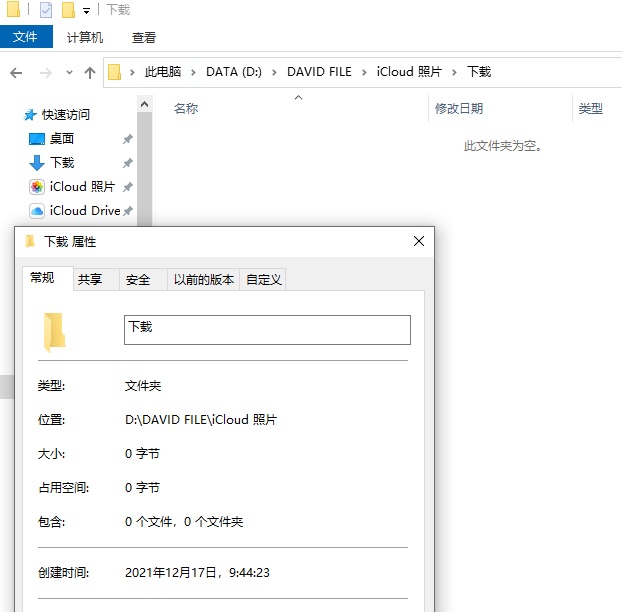
Task: Expand the chevron before 此电脑 in breadcrumb
Action: (132, 72)
